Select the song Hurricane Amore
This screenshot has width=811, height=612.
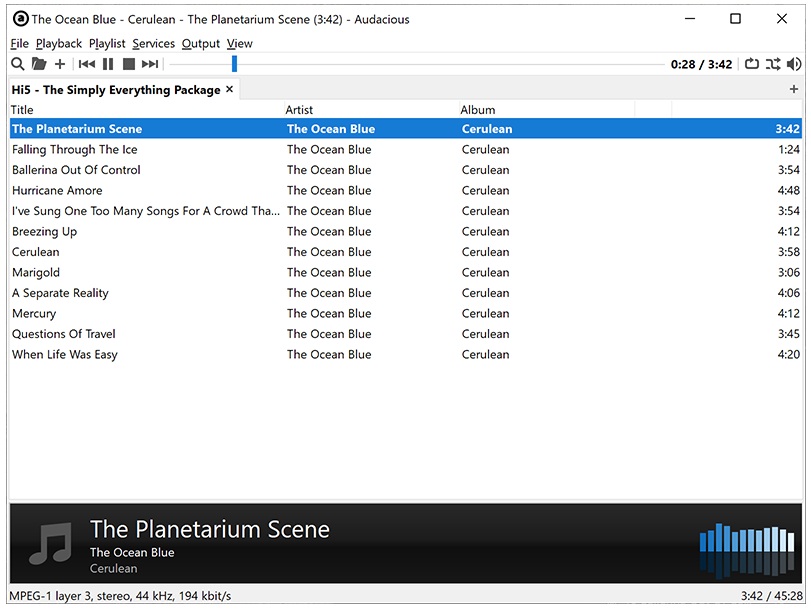coord(57,190)
